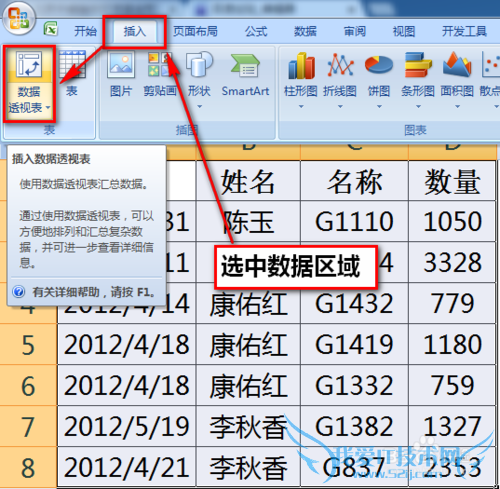Image resolution: width=500 pixels, height=489 pixels.
Task: Switch to the 公式 tab
Action: 256,31
